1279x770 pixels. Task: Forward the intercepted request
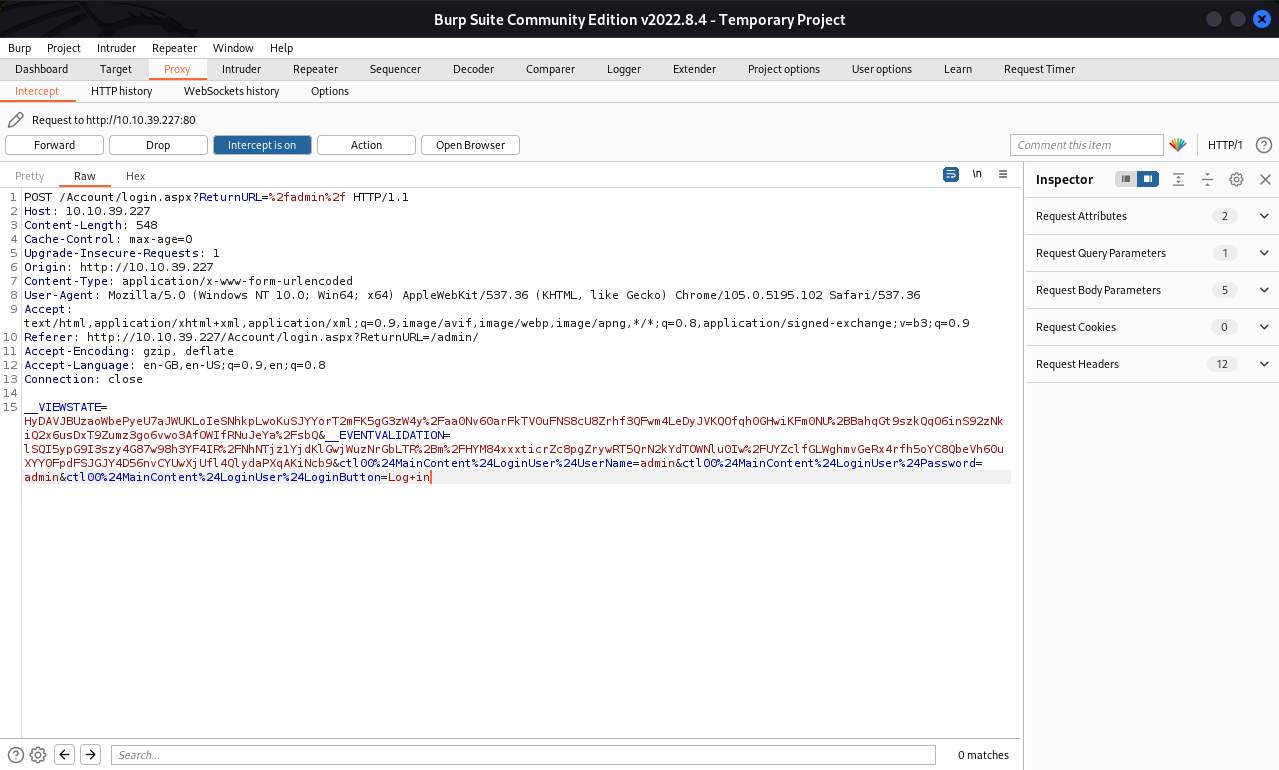pyautogui.click(x=54, y=145)
